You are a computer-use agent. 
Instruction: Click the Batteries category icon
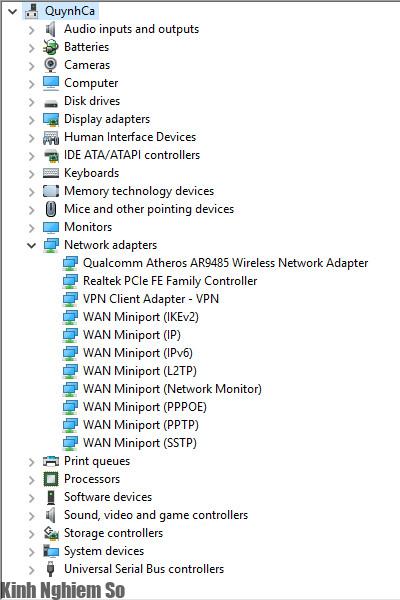click(x=51, y=47)
